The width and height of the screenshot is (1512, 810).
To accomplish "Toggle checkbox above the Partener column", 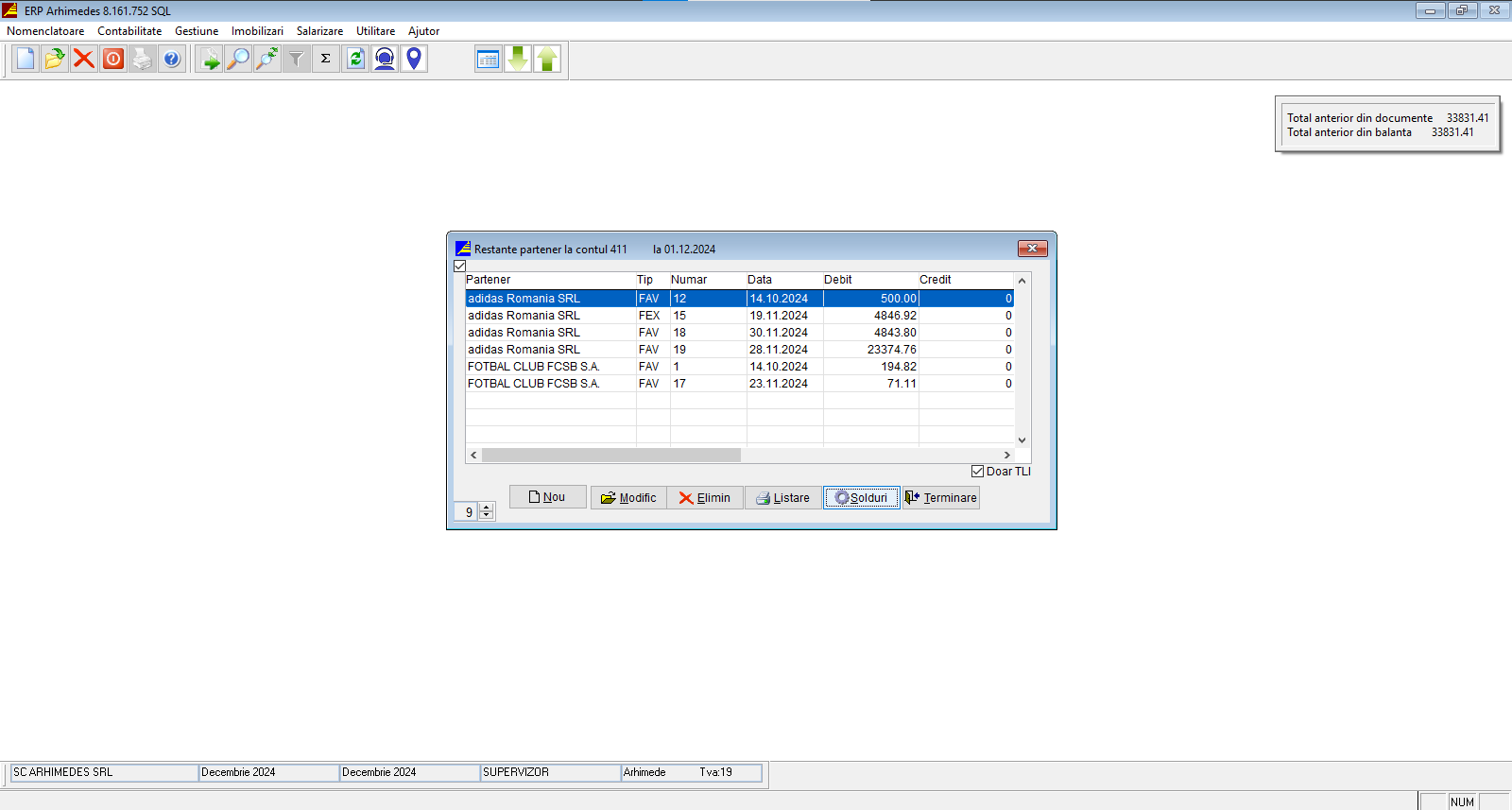I will [460, 267].
